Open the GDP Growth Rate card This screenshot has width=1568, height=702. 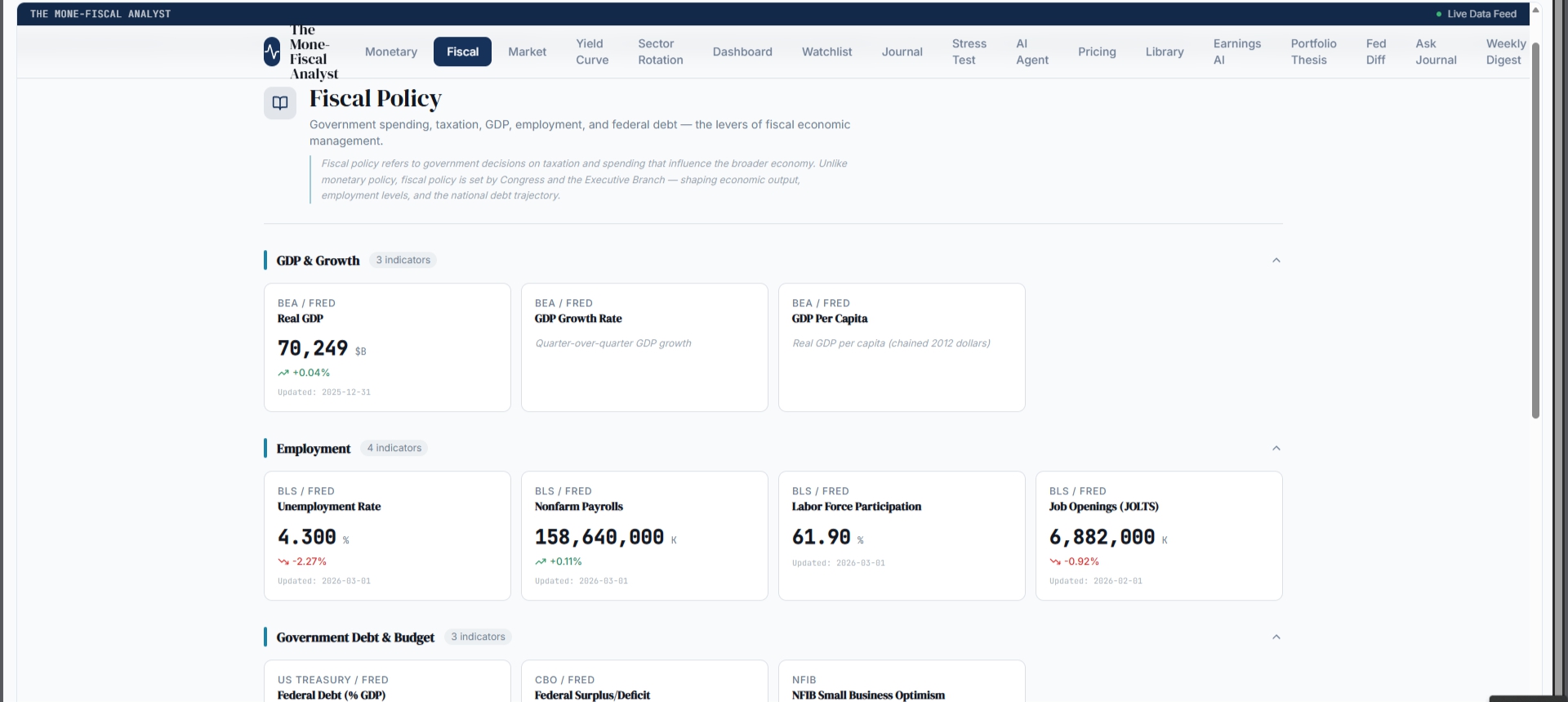pos(644,347)
